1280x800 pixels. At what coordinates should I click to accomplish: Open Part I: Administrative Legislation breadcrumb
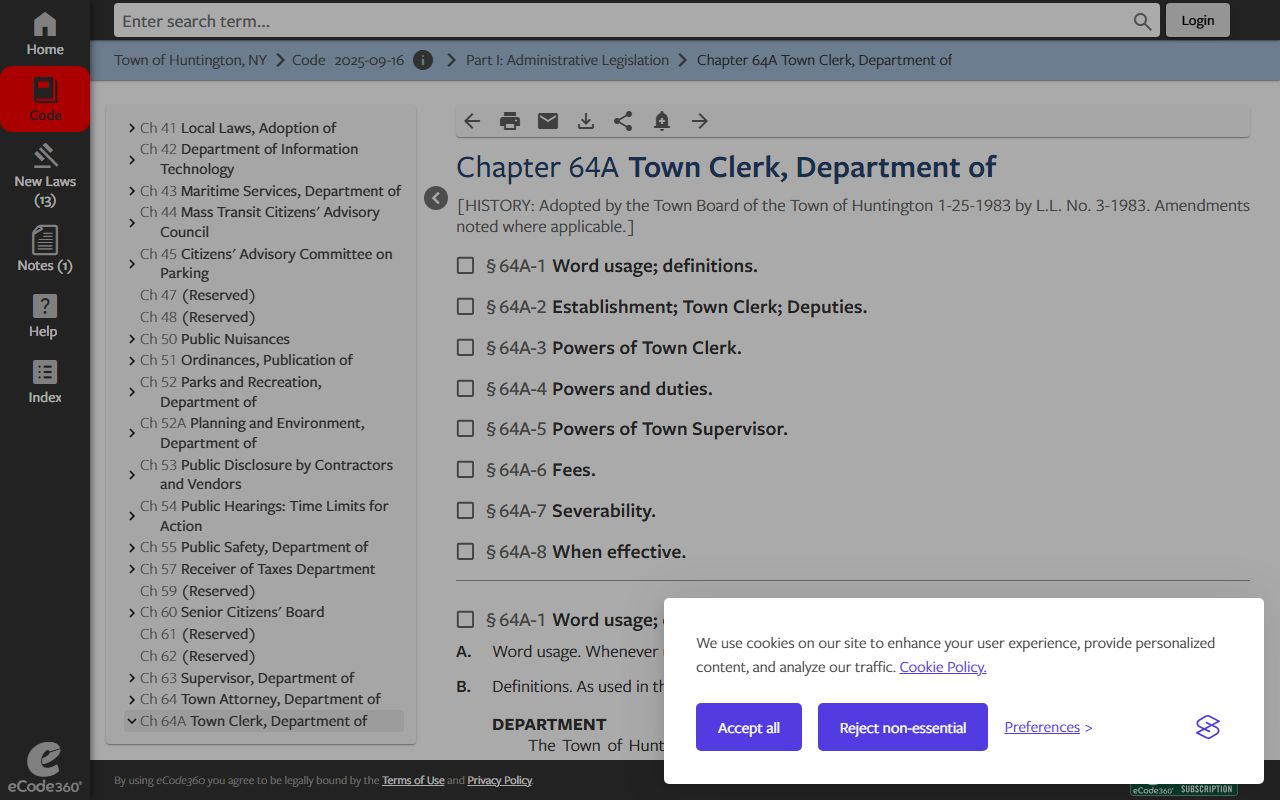point(567,60)
